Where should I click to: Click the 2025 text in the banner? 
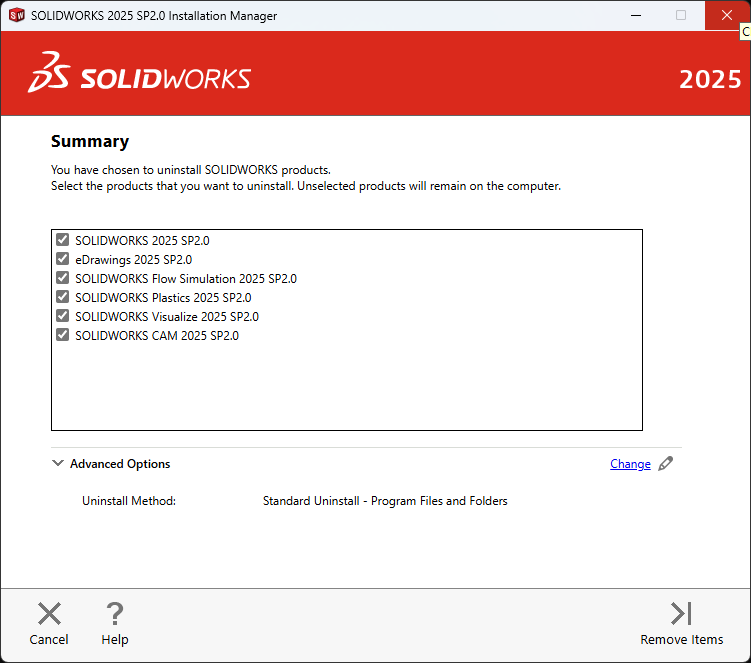point(710,79)
